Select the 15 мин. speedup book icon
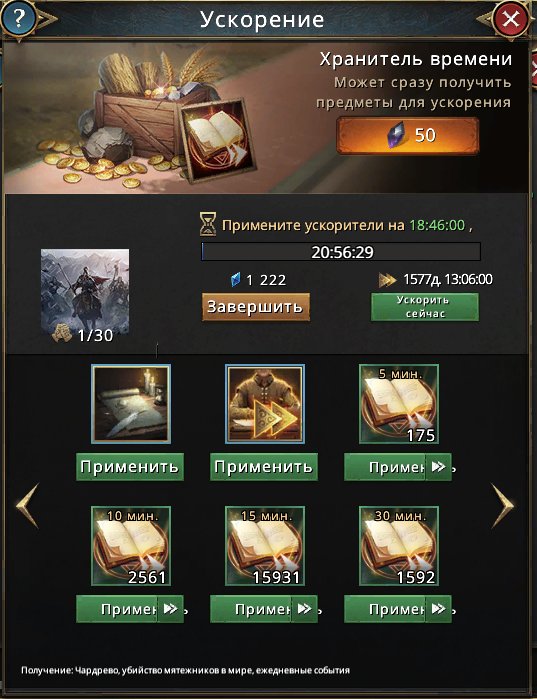The width and height of the screenshot is (537, 699). [265, 546]
